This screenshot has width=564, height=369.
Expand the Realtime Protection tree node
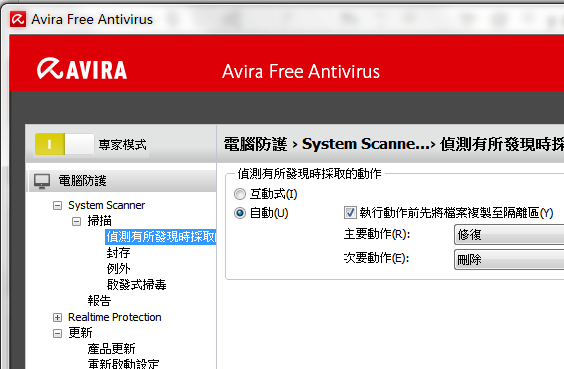click(57, 317)
